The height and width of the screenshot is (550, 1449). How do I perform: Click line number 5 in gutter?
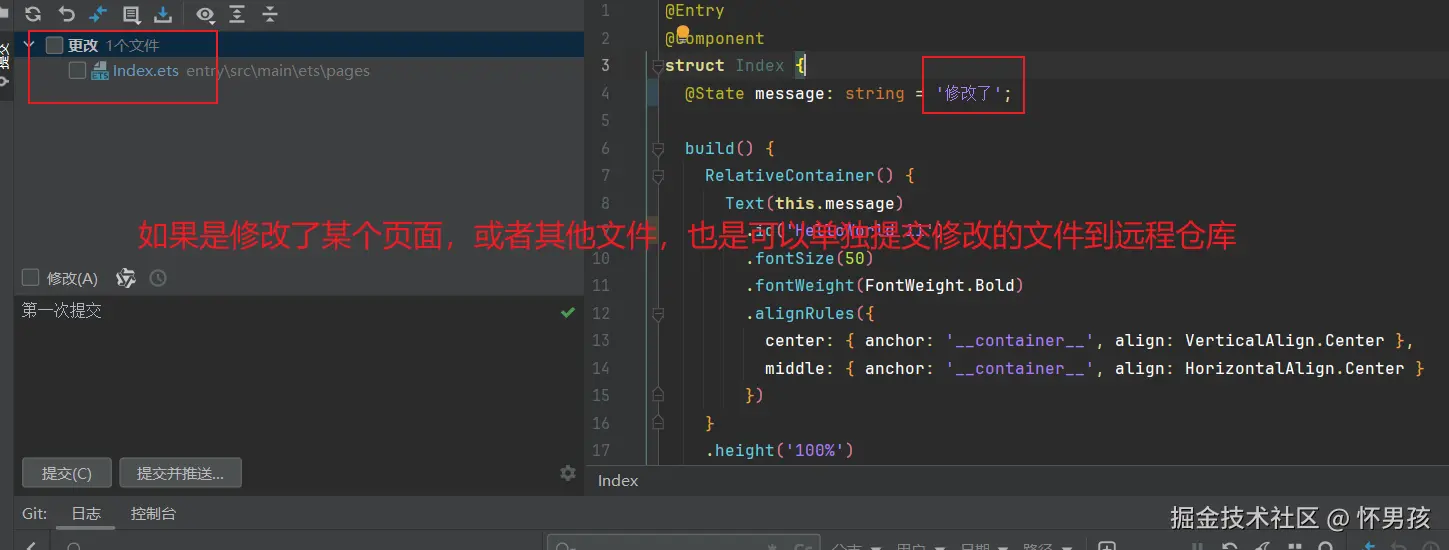tap(604, 120)
